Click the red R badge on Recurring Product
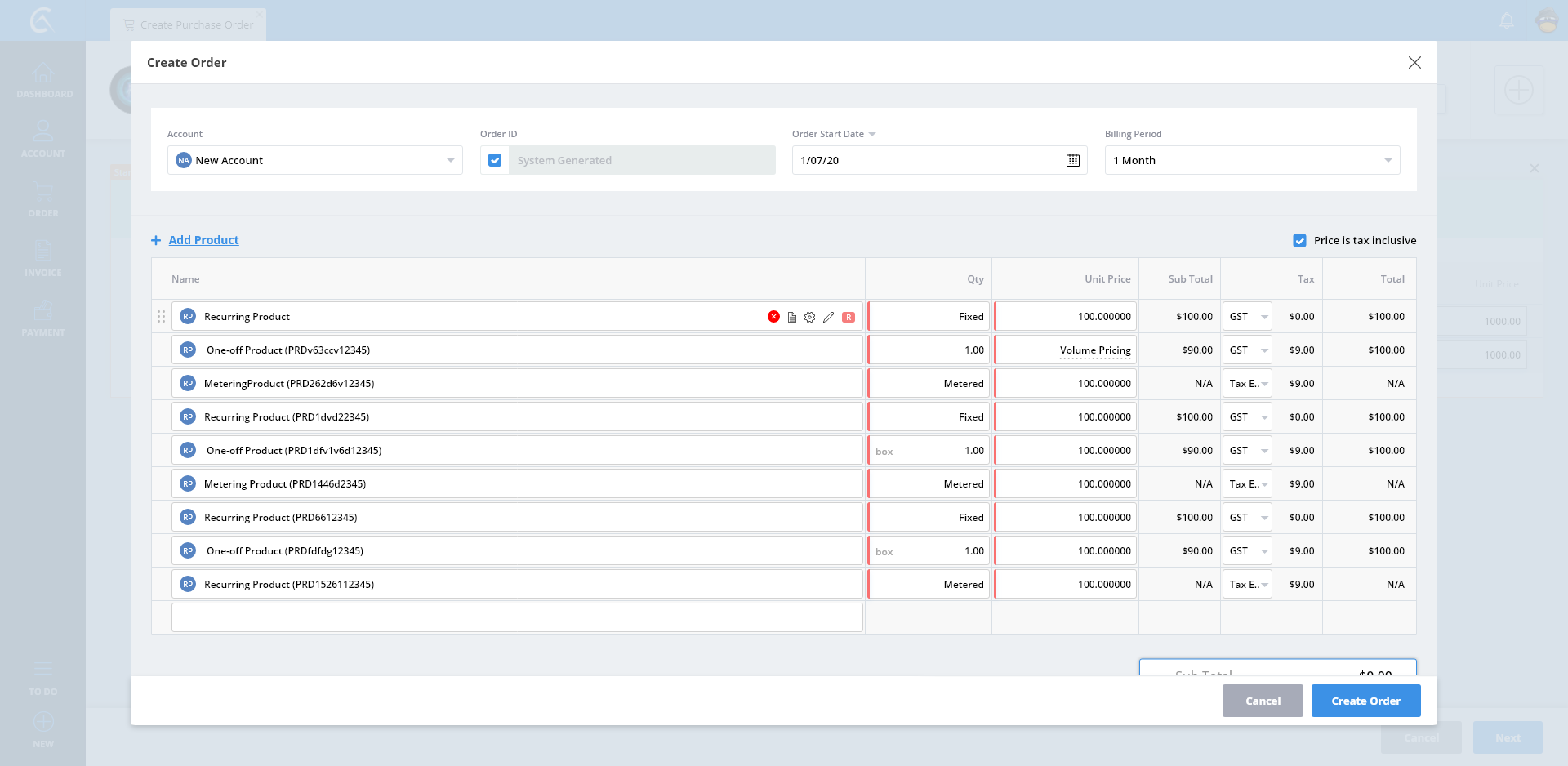 click(849, 317)
